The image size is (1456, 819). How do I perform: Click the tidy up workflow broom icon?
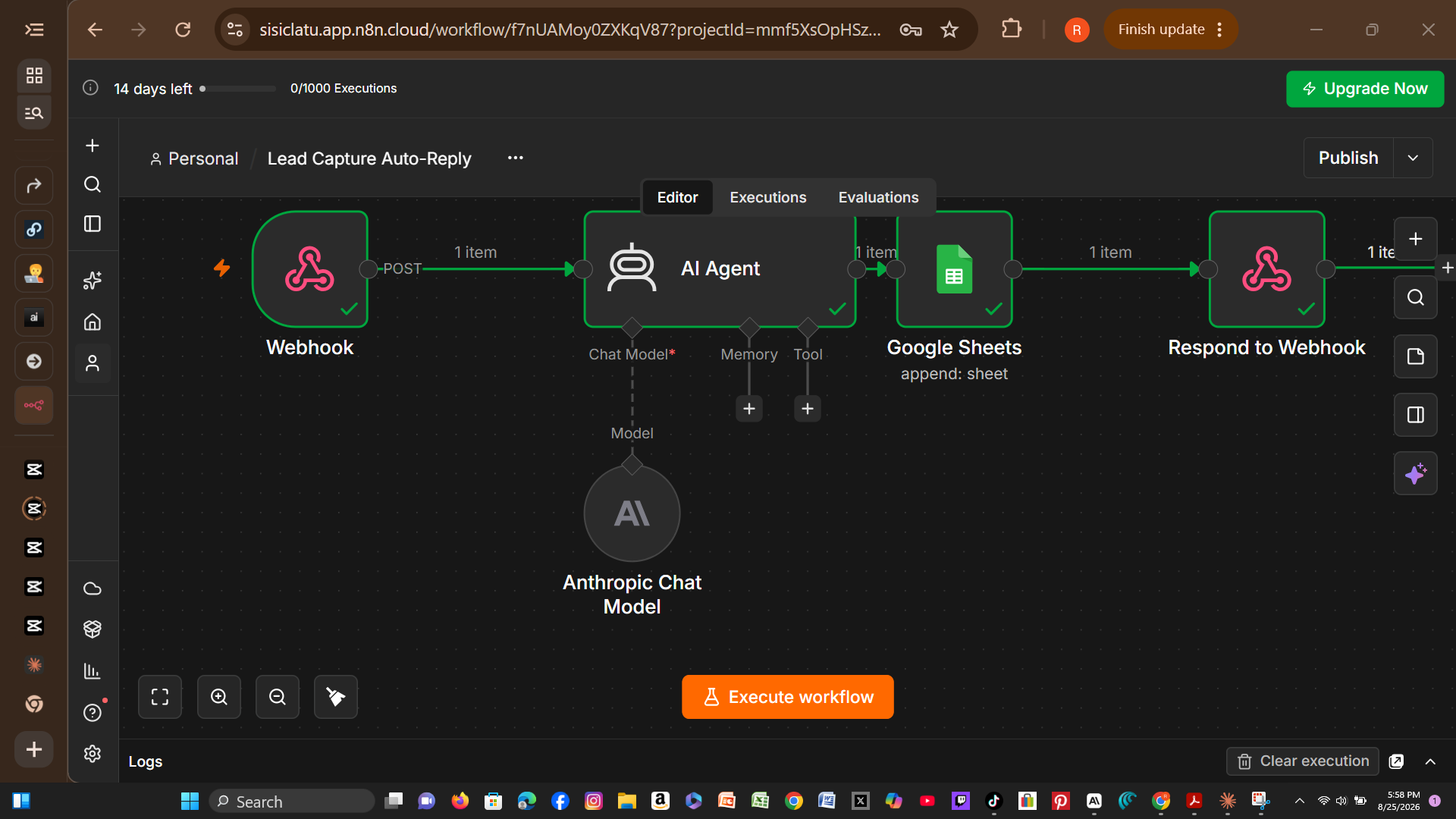336,697
